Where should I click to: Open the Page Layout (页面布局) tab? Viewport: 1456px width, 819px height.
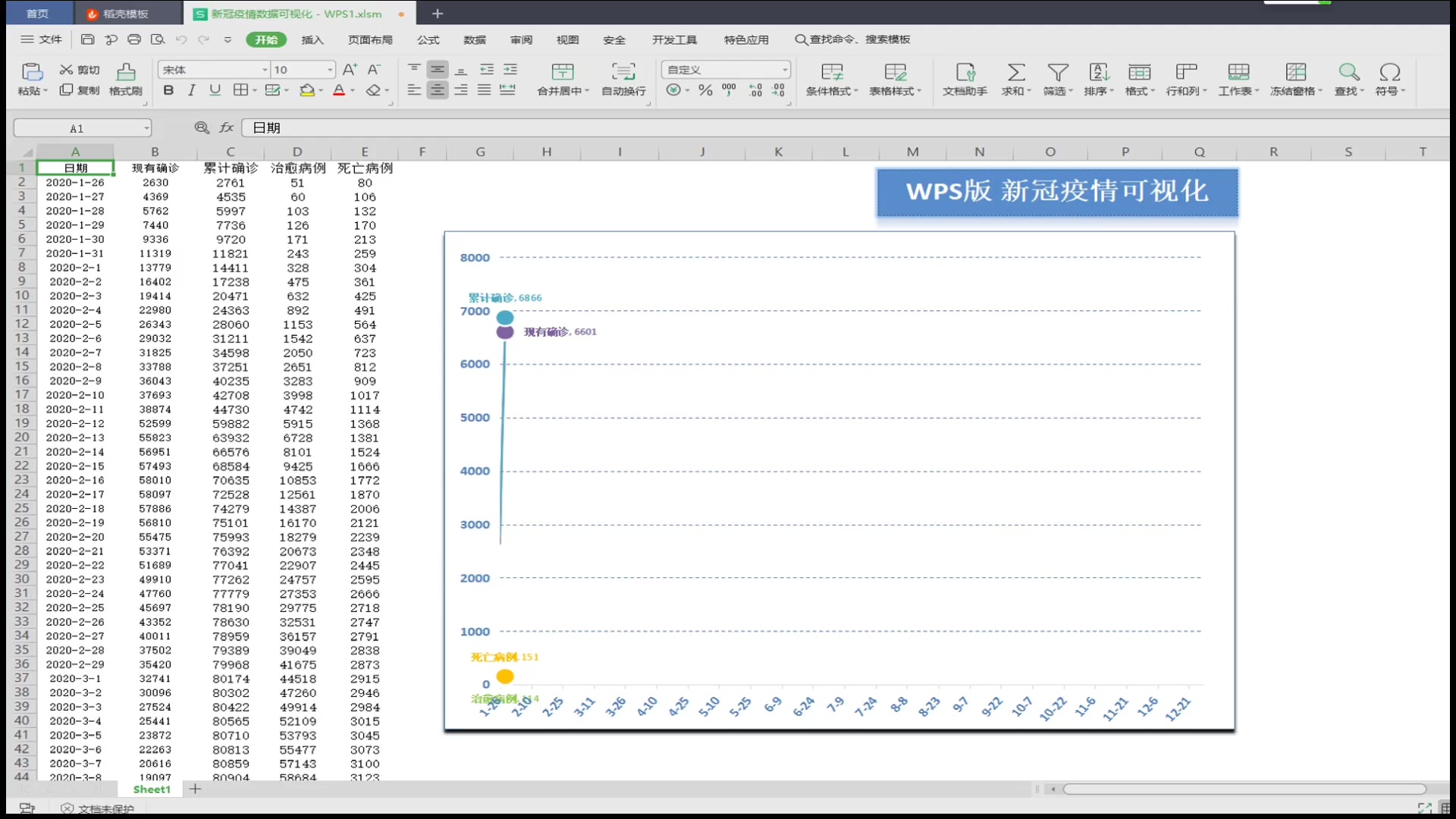370,39
